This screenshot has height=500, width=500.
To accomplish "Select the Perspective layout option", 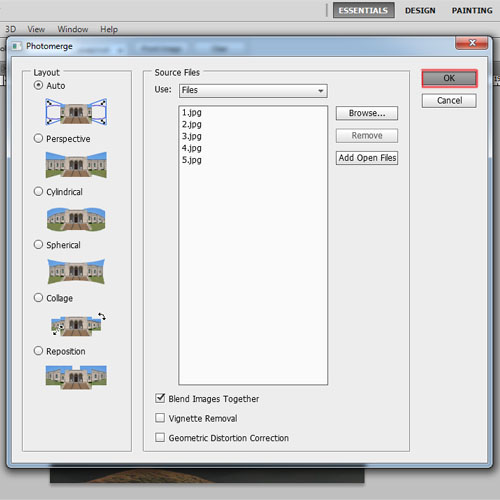I will coord(38,138).
